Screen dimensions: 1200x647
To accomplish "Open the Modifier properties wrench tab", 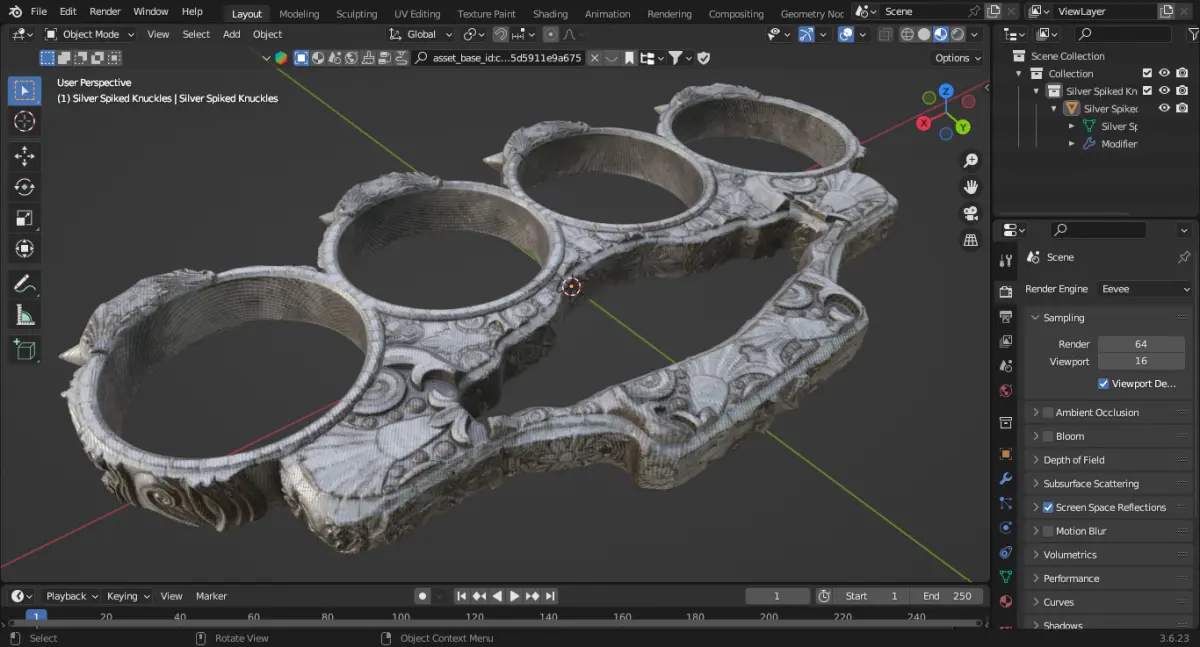I will tap(1006, 479).
